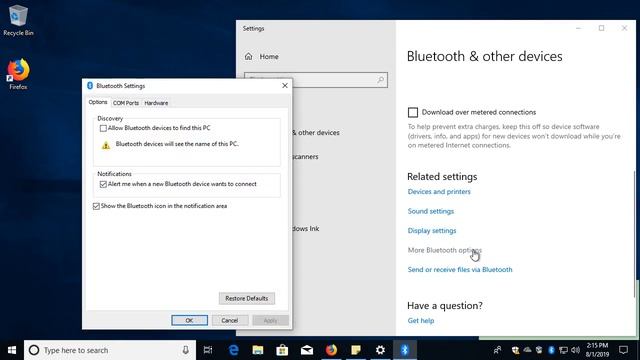
Task: Click the Settings gear icon on the taskbar
Action: click(380, 350)
